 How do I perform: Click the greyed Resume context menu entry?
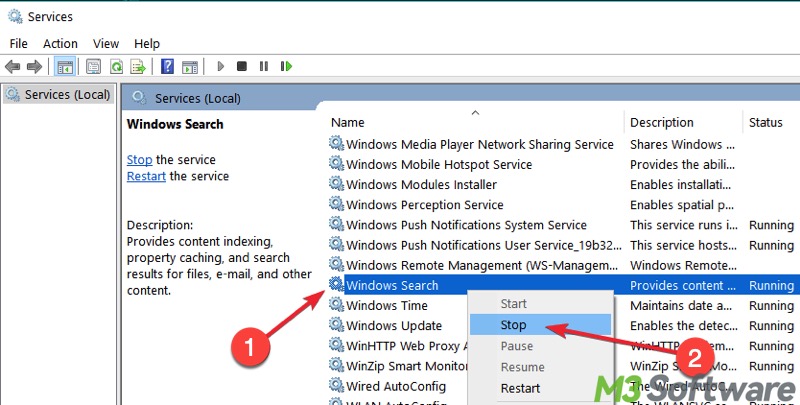(540, 367)
